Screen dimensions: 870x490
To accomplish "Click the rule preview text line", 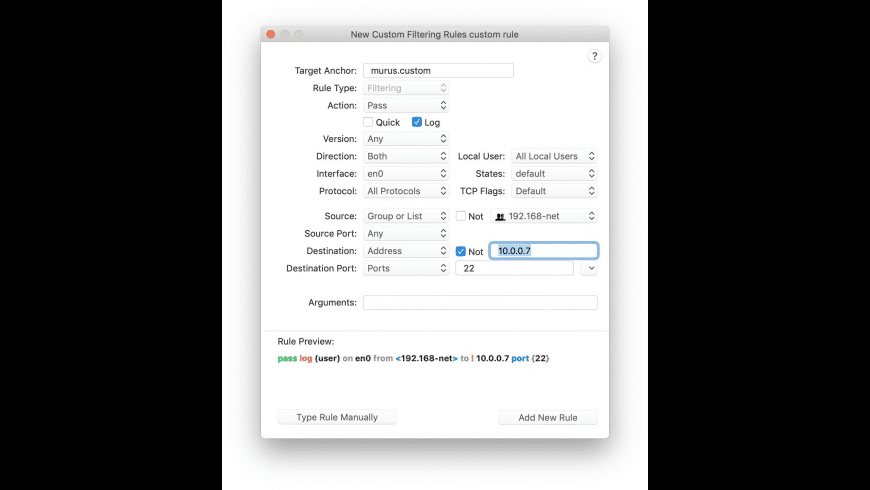I will 413,358.
